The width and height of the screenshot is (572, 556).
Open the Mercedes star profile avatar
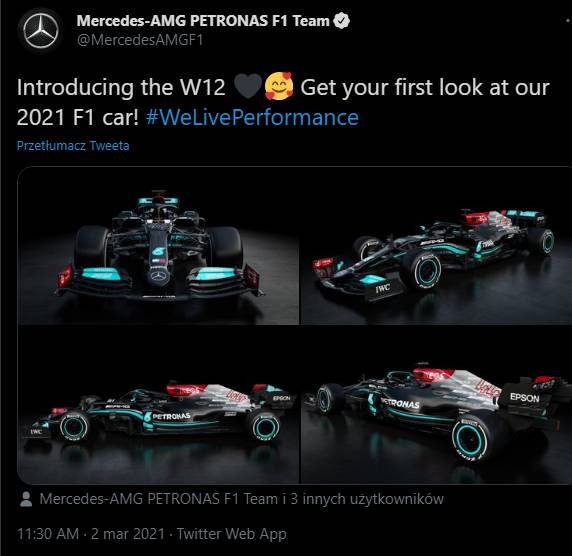tap(40, 31)
